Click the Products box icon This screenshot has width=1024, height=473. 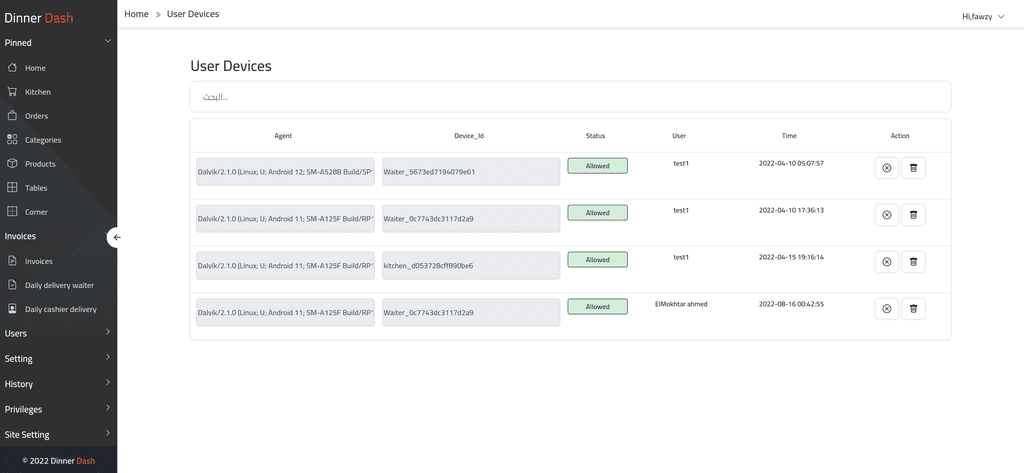[12, 164]
